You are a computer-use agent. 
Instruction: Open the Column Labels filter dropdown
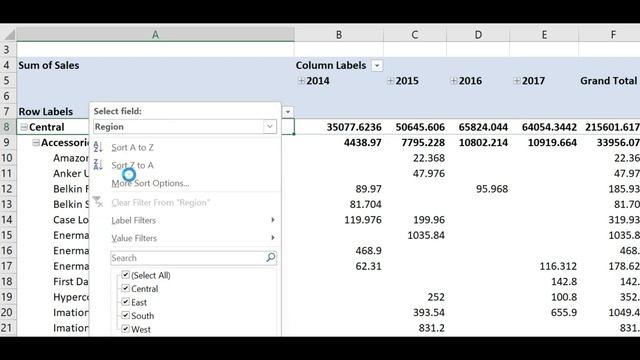pyautogui.click(x=377, y=65)
